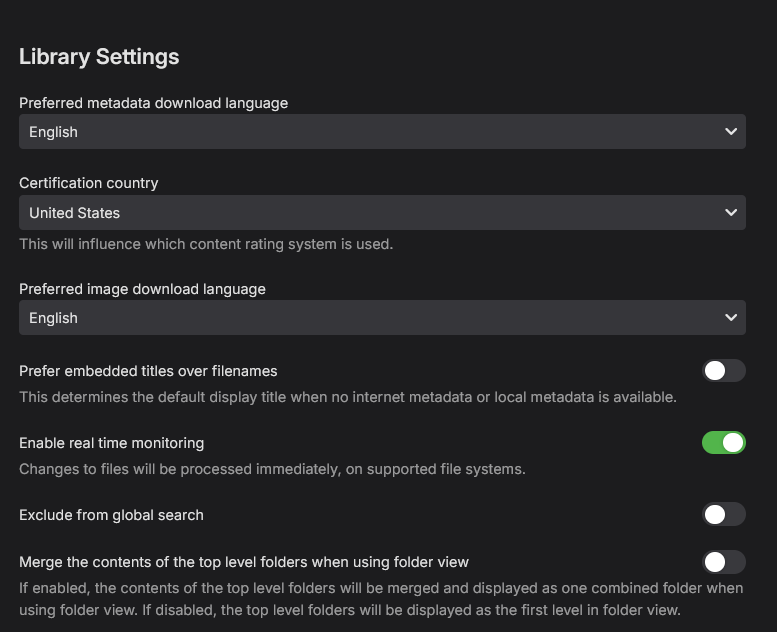Click the 'Certification country' label text
The height and width of the screenshot is (632, 777).
tap(89, 183)
